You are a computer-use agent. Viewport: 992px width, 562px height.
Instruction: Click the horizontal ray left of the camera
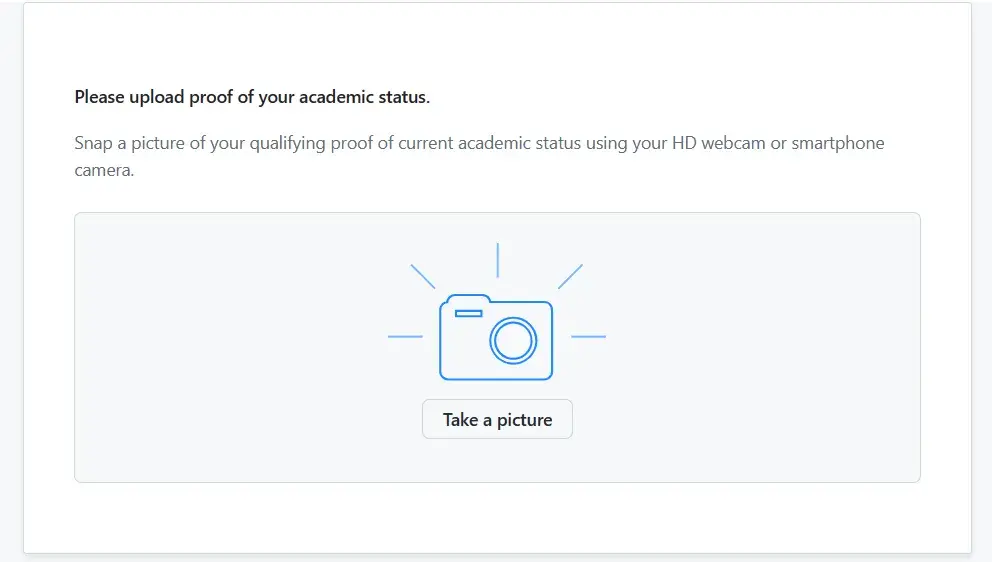click(x=405, y=337)
